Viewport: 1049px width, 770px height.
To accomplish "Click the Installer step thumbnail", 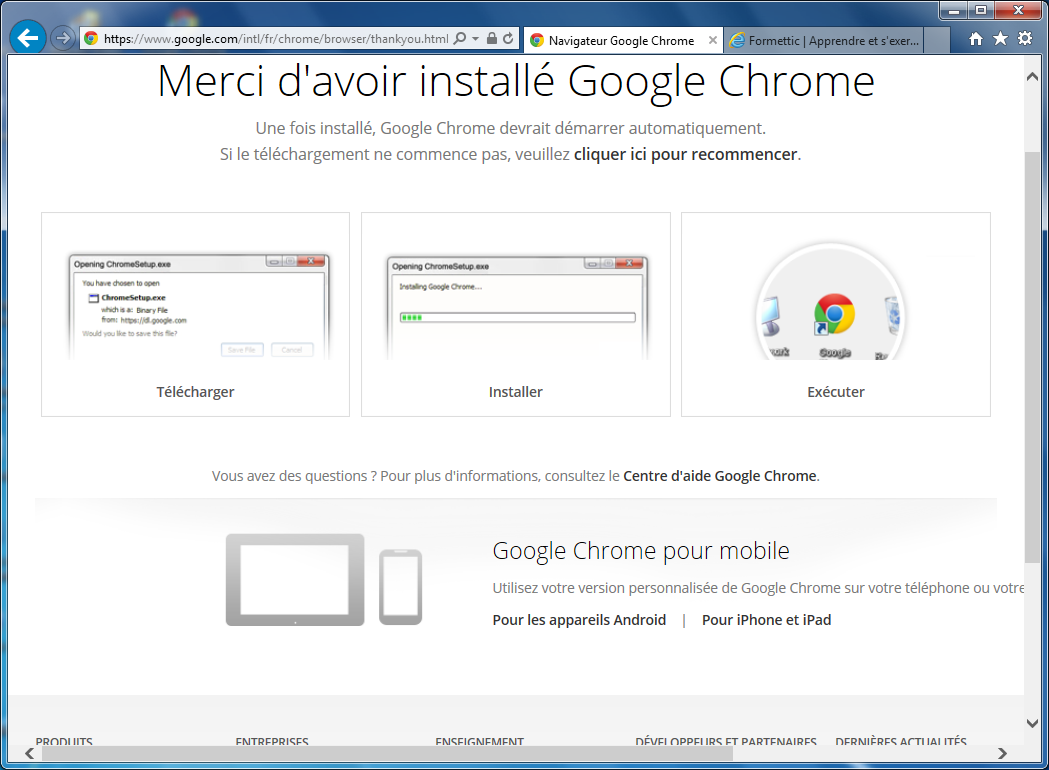I will tap(517, 306).
